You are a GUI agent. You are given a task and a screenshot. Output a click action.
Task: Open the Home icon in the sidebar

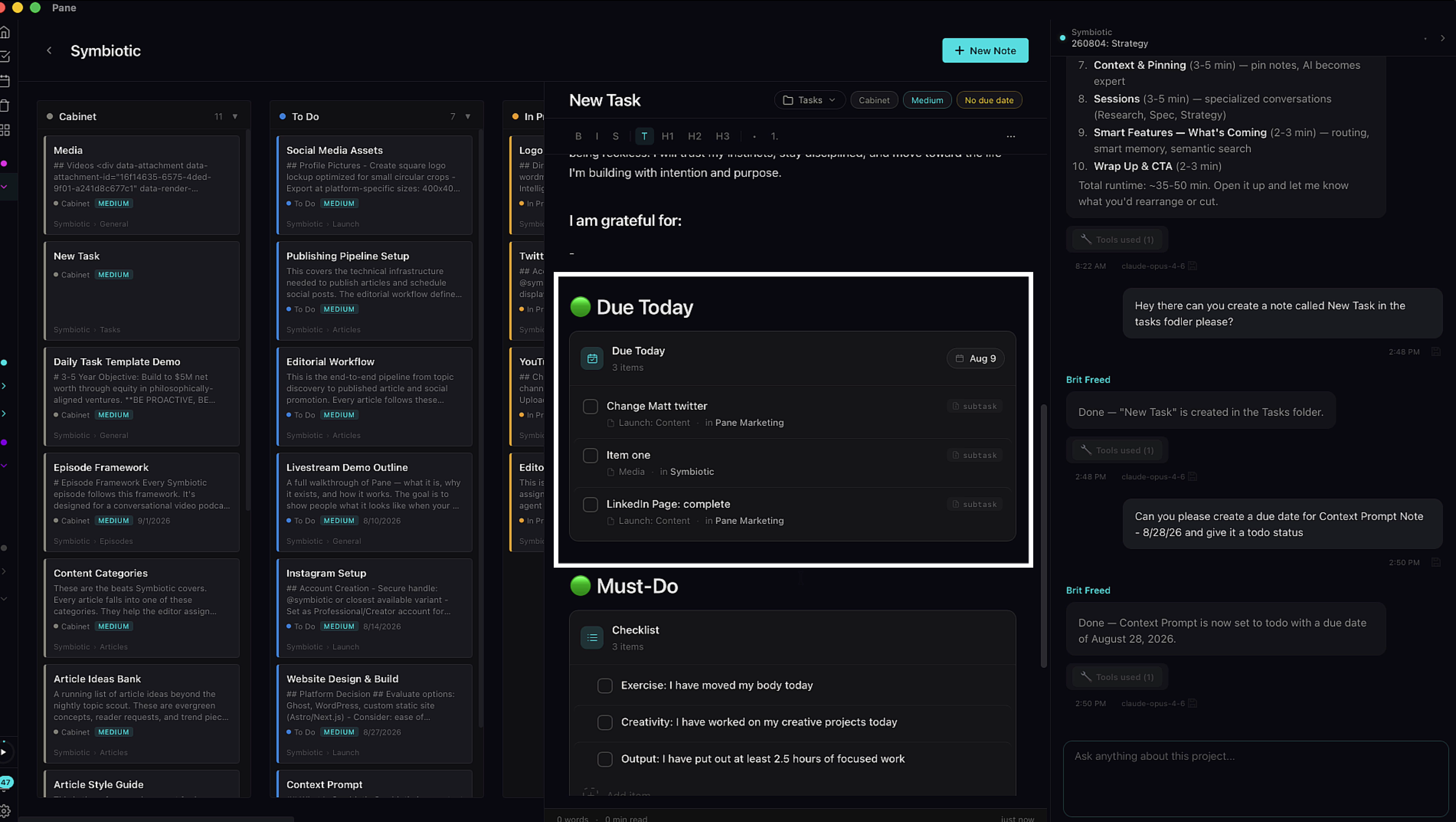(x=5, y=32)
